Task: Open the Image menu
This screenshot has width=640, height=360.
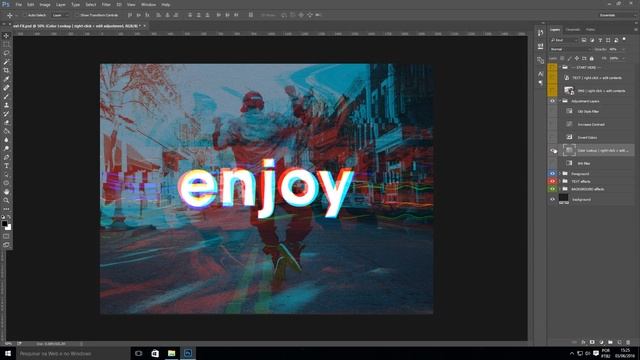Action: pos(45,4)
